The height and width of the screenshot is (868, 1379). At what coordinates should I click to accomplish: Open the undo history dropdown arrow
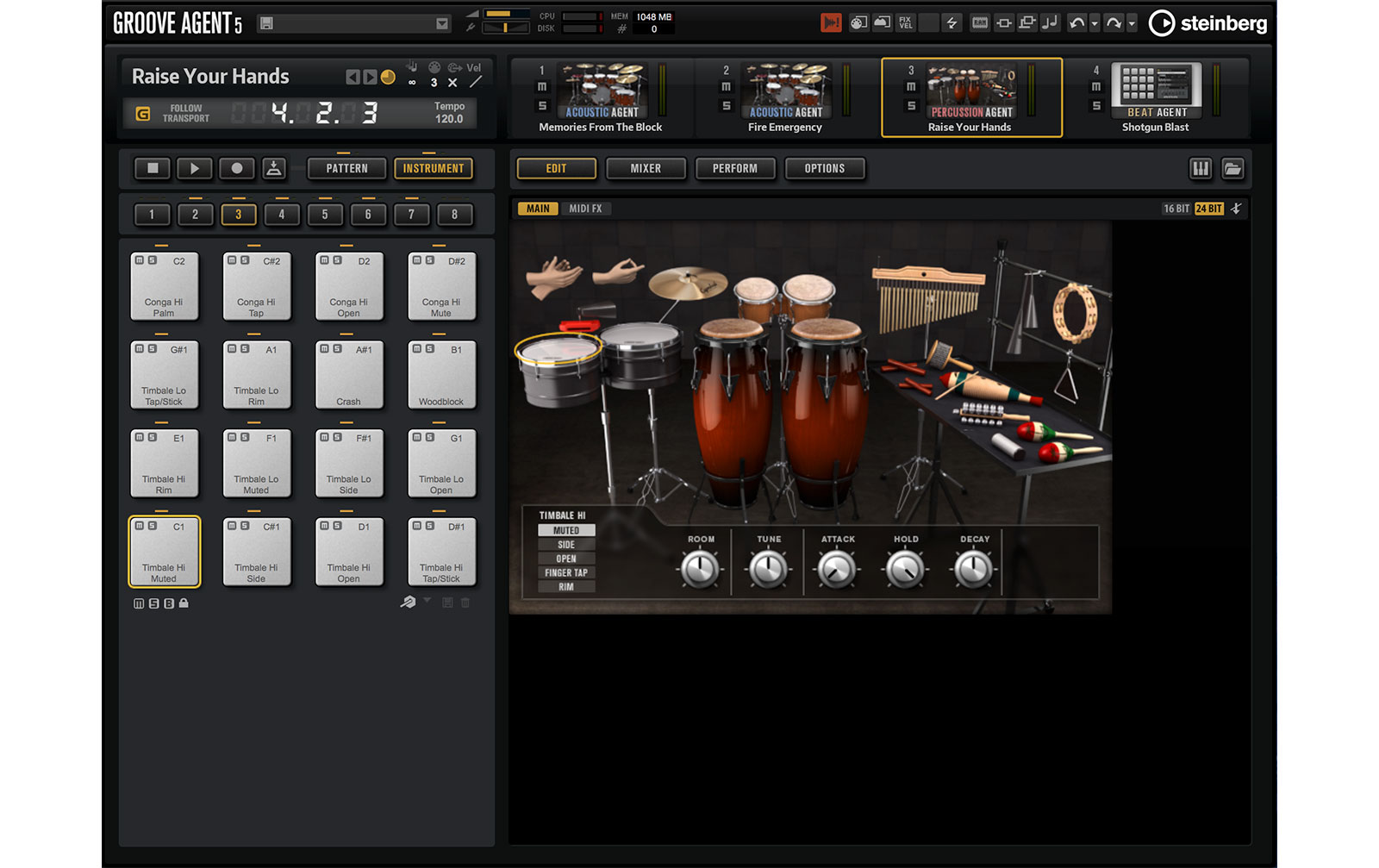(x=1095, y=23)
